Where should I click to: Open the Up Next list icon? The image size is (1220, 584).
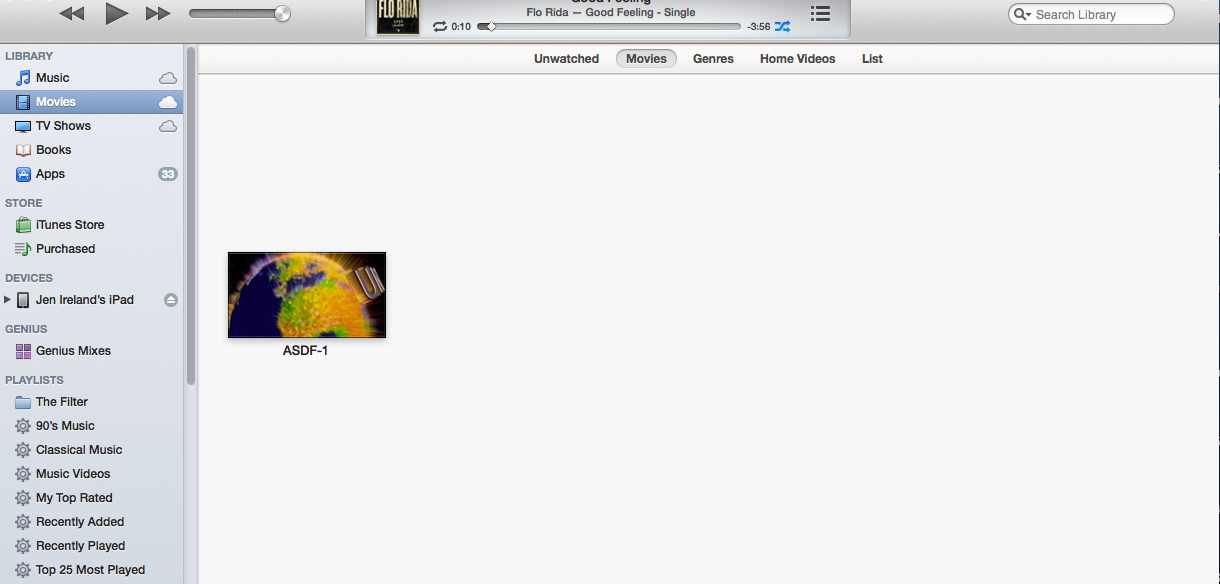tap(820, 14)
